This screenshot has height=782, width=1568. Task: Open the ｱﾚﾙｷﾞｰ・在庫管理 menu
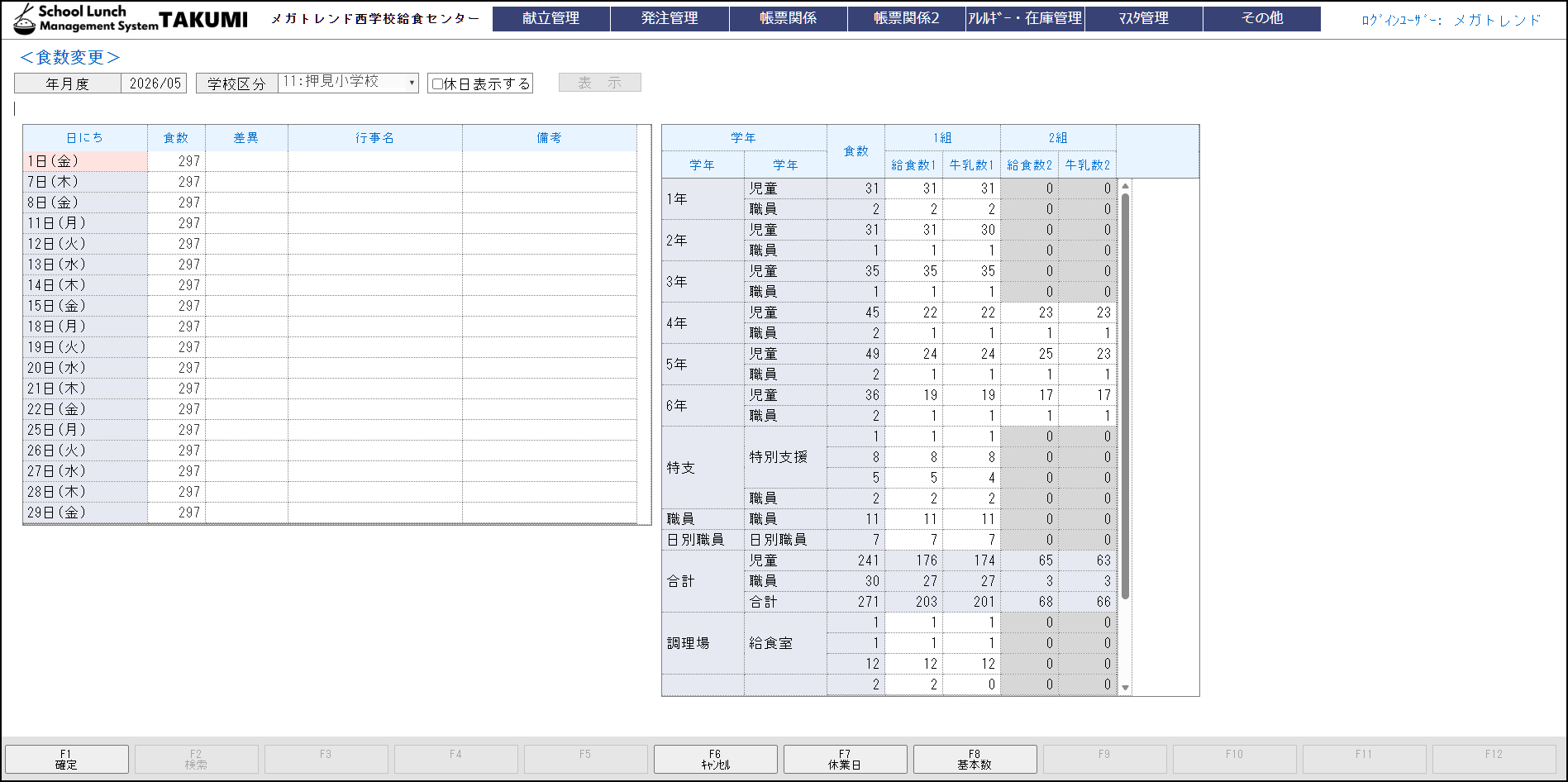pyautogui.click(x=1025, y=18)
